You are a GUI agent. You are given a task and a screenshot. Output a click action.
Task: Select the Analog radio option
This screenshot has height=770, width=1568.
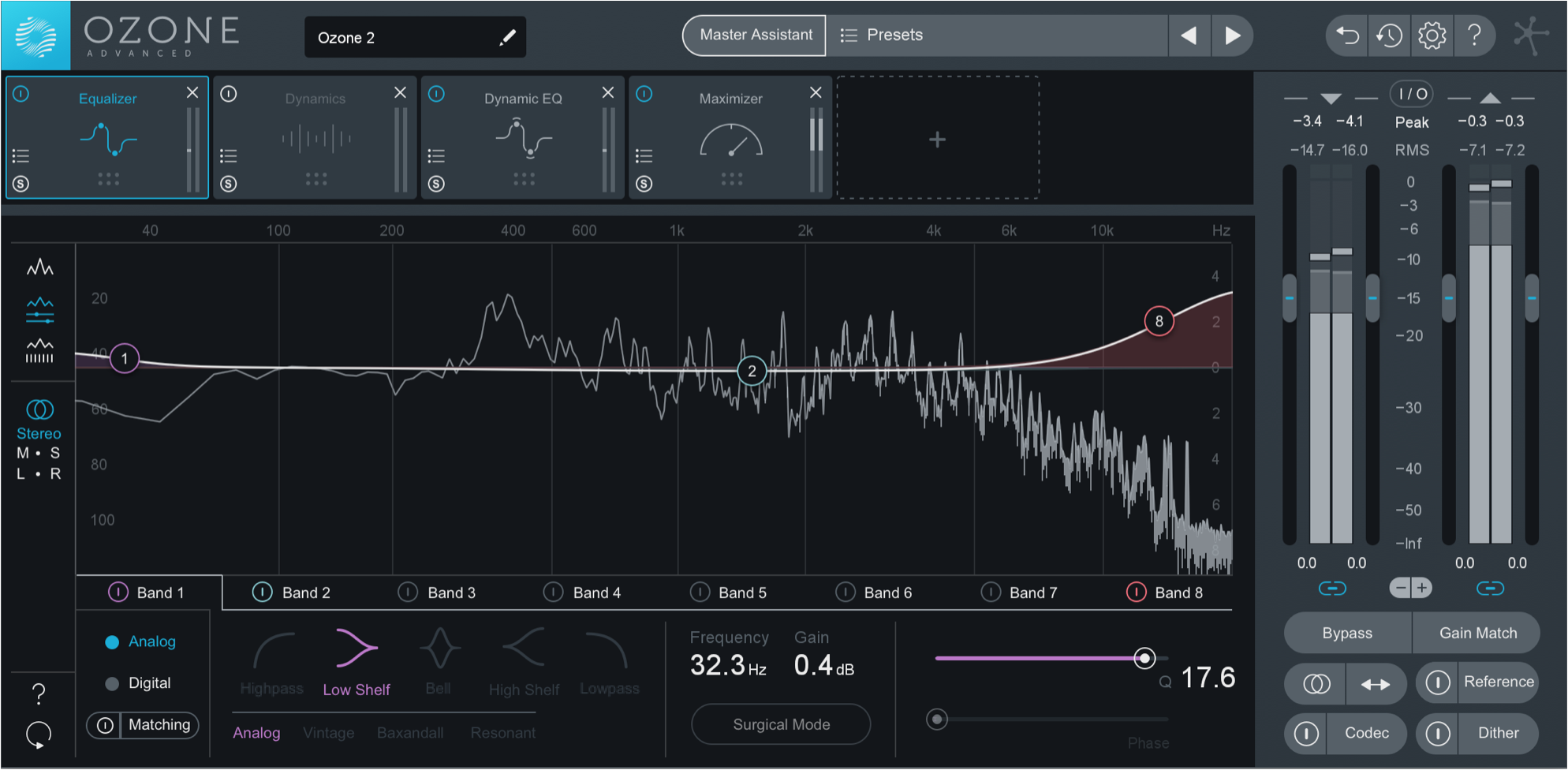pyautogui.click(x=112, y=642)
